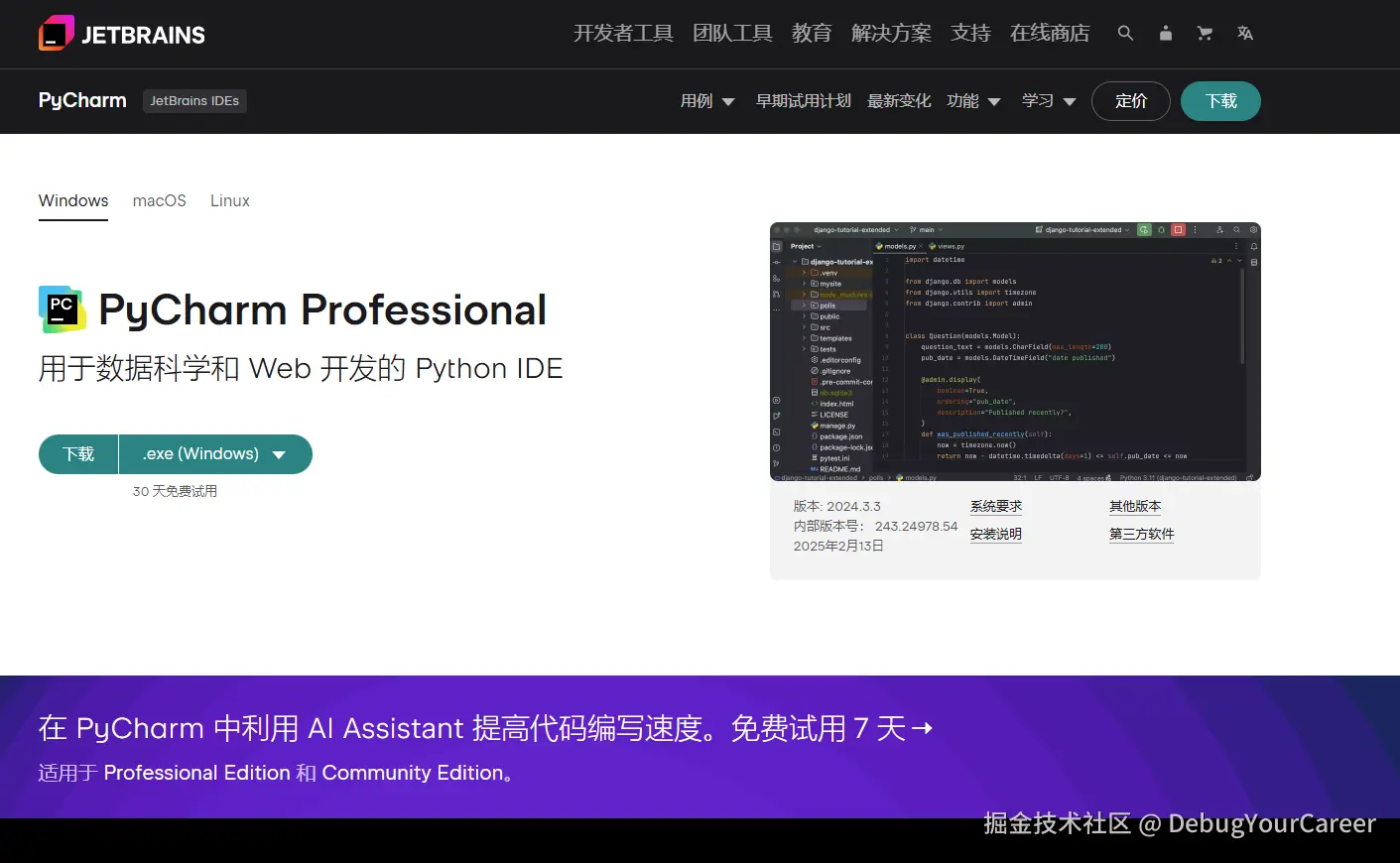Open 支持 menu
The height and width of the screenshot is (863, 1400).
(970, 33)
